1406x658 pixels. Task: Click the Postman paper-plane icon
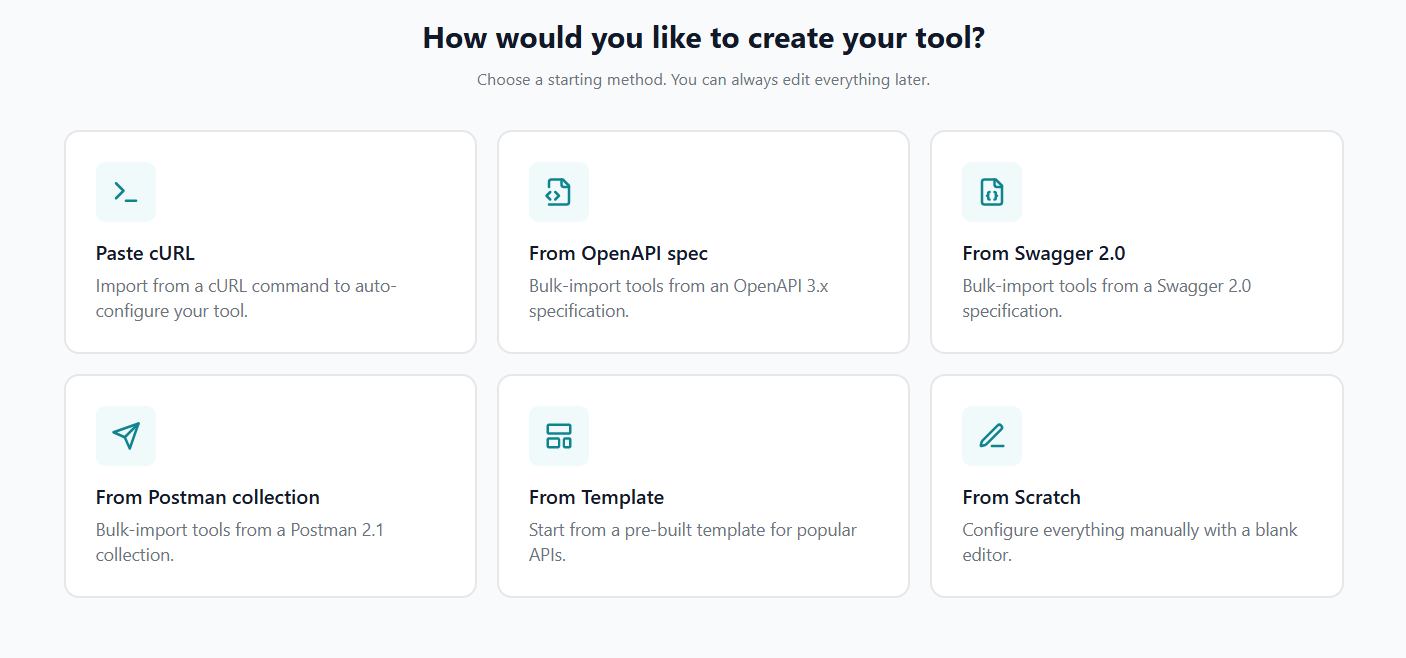(126, 436)
